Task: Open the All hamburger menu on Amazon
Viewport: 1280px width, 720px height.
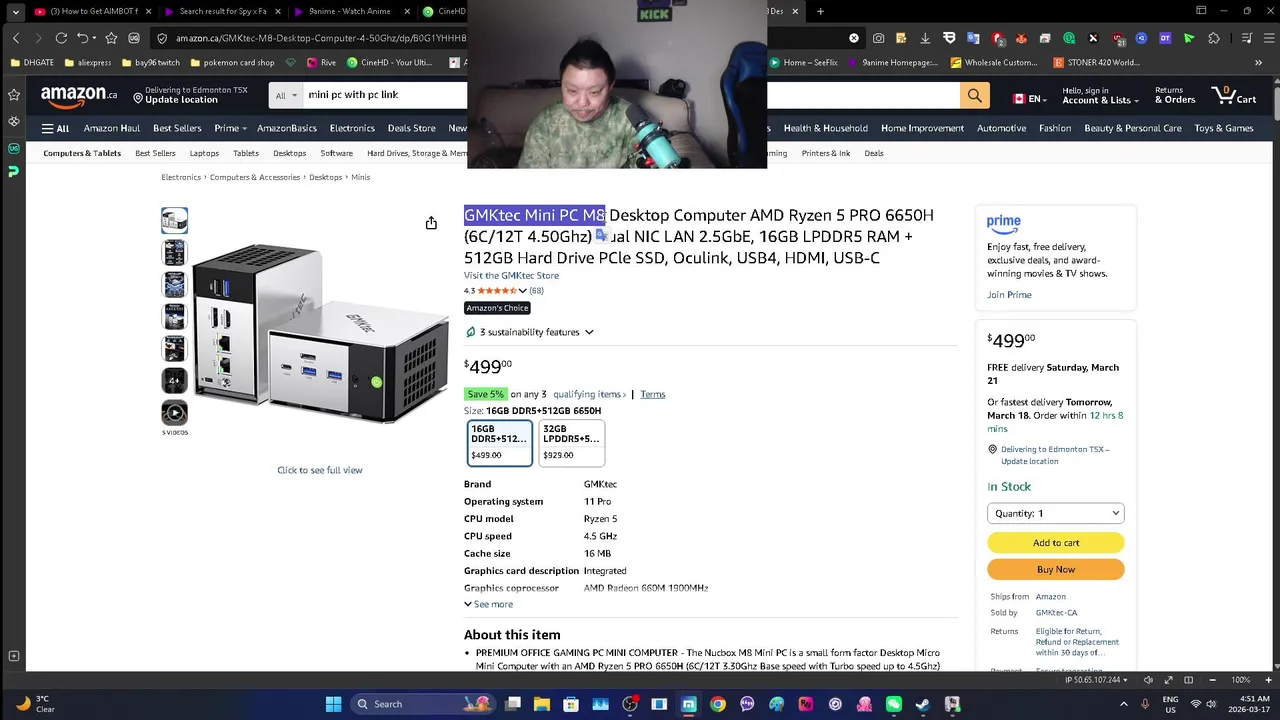Action: tap(55, 128)
